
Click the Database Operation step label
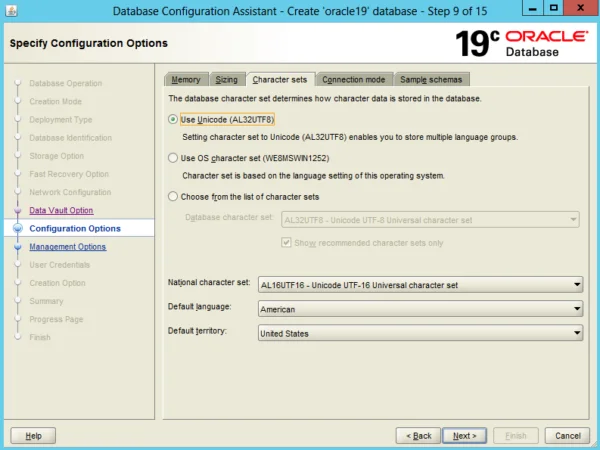(x=66, y=83)
